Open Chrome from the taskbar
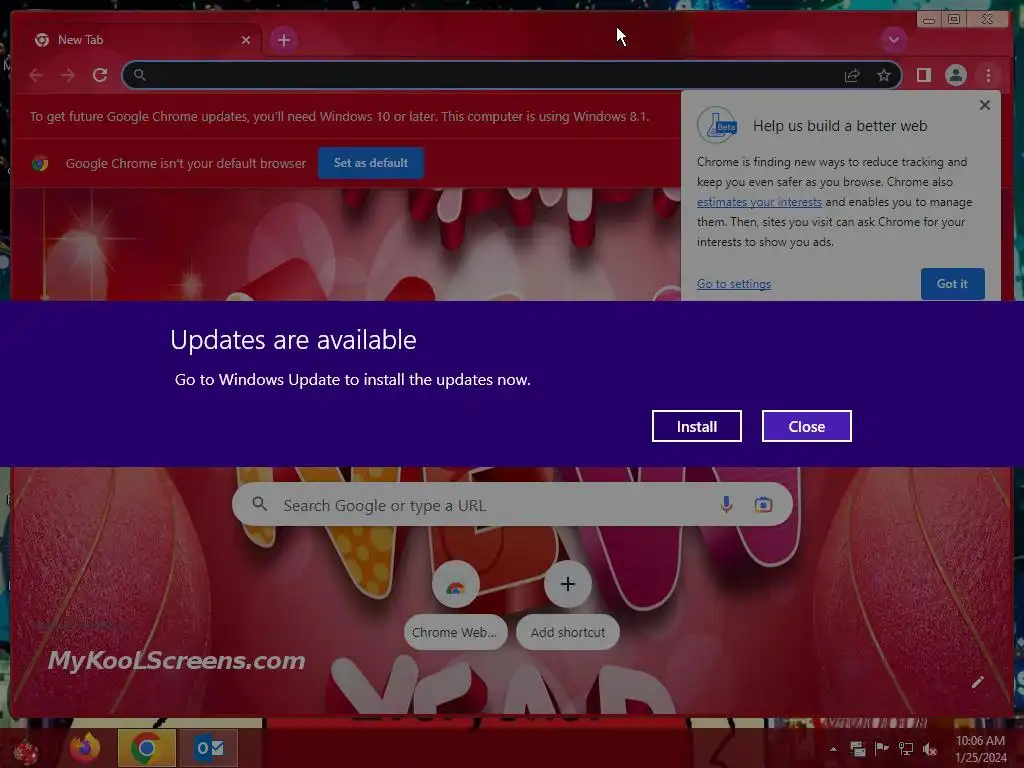The image size is (1024, 768). pyautogui.click(x=146, y=748)
